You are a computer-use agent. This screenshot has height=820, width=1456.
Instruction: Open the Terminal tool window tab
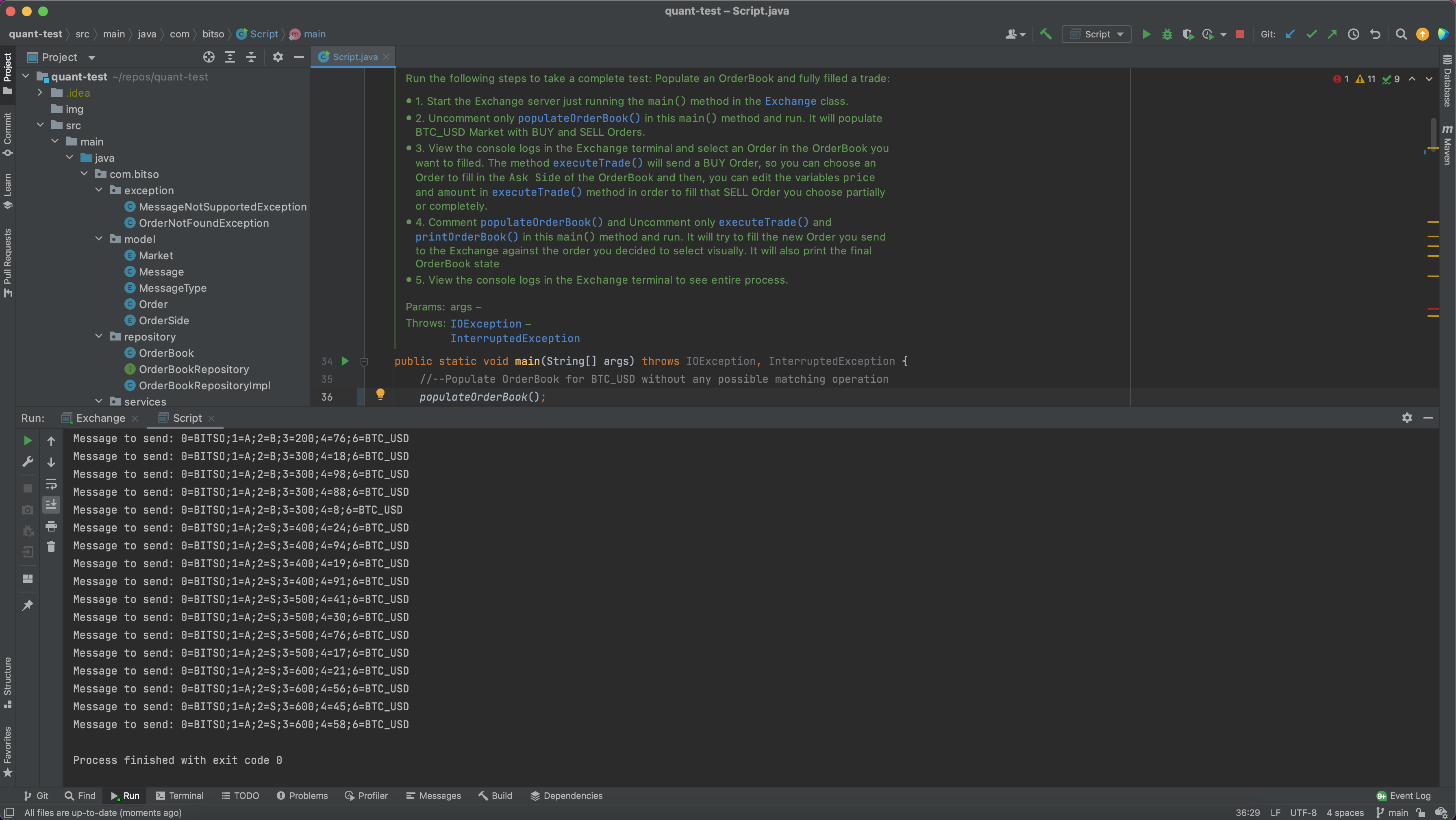click(180, 796)
